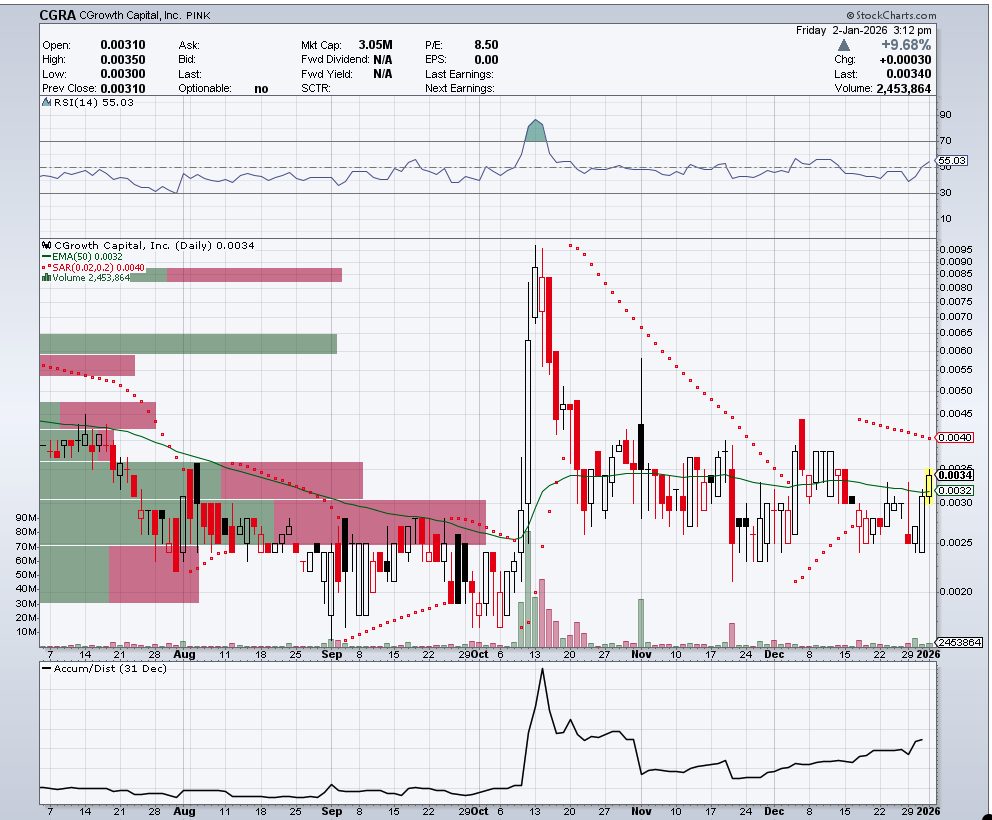992x820 pixels.
Task: Click the High value 0.00350
Action: coord(123,59)
